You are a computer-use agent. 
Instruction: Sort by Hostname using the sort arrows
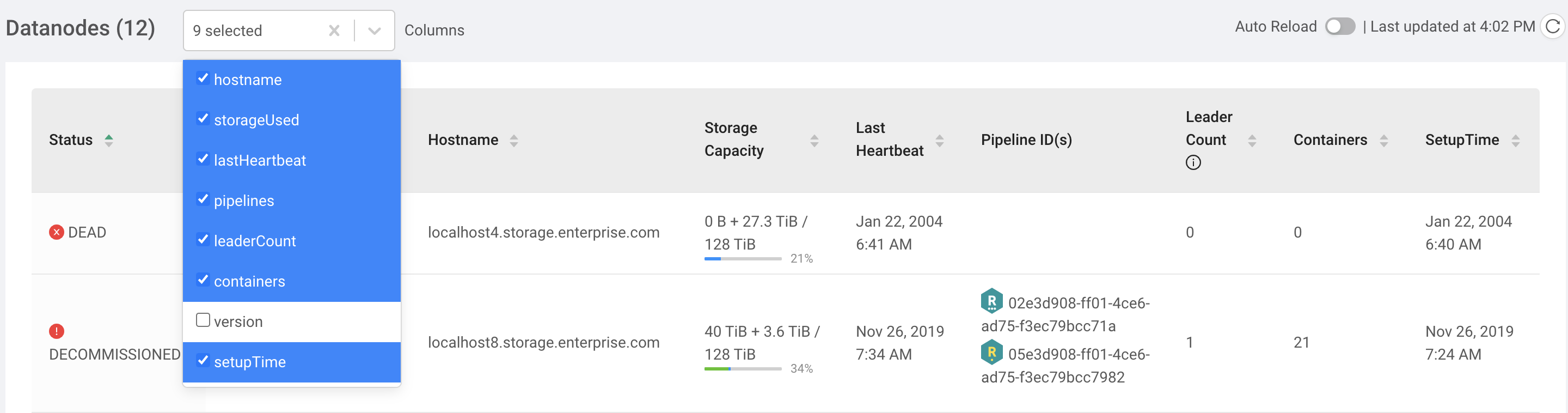coord(514,141)
